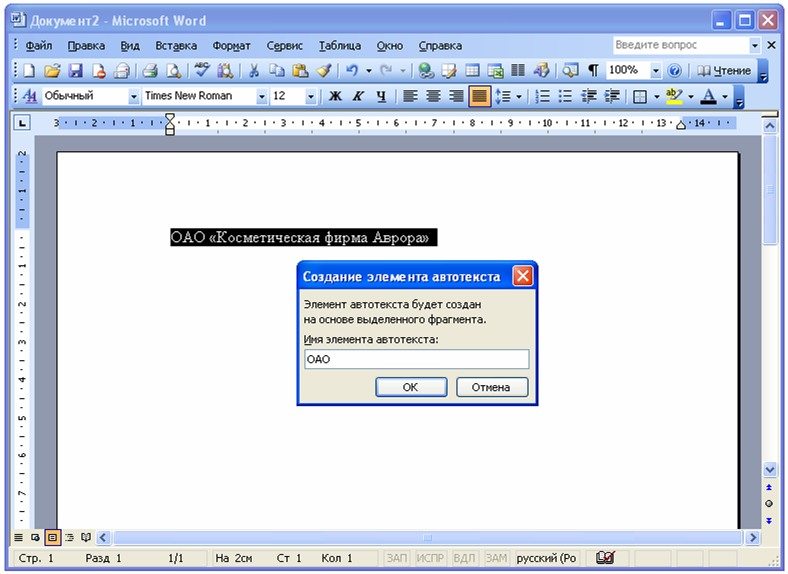Open the font color palette arrow
The width and height of the screenshot is (788, 574).
(725, 96)
